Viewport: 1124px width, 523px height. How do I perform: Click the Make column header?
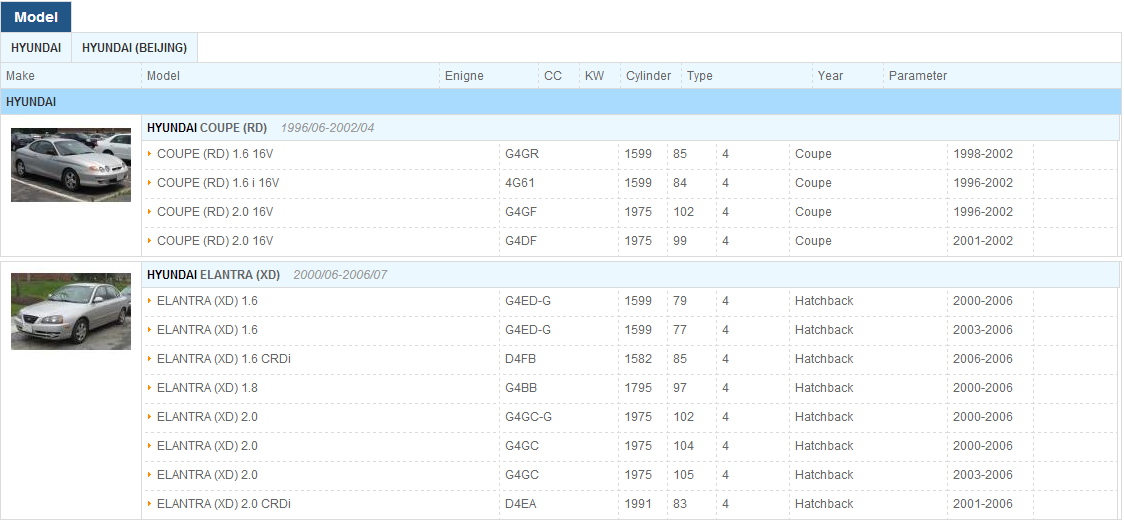(x=20, y=76)
